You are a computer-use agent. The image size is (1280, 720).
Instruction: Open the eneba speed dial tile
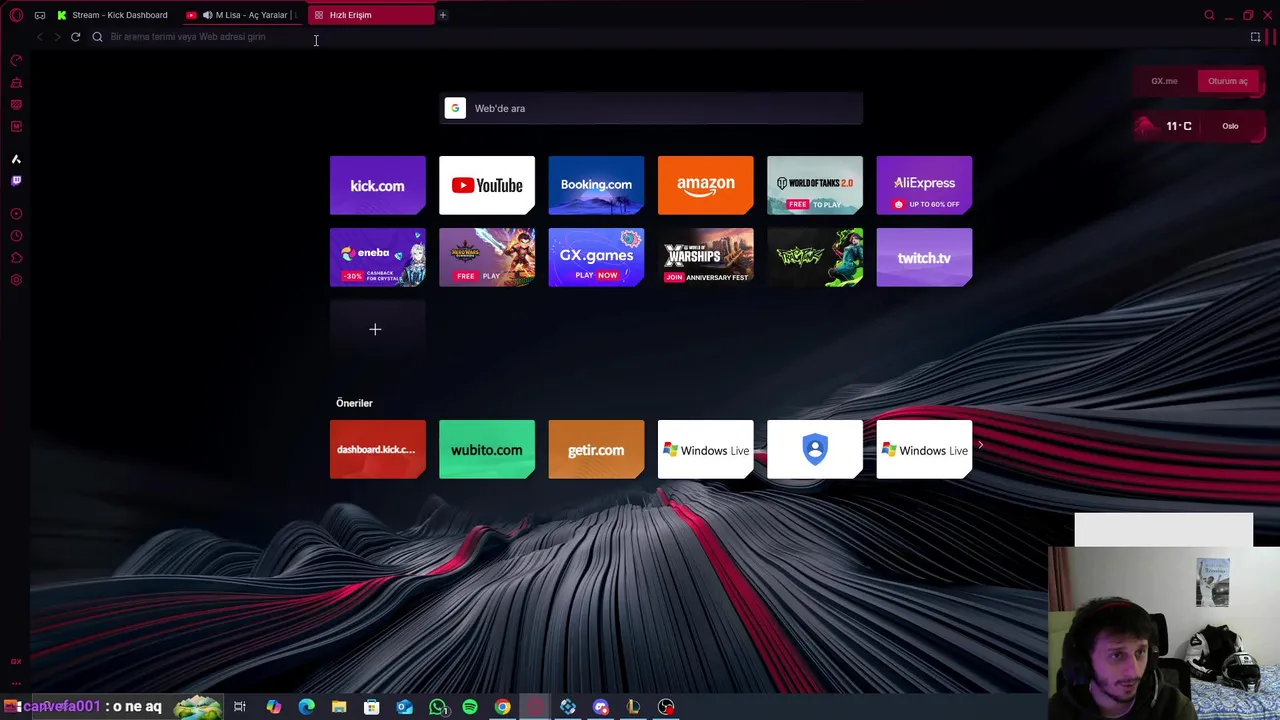pyautogui.click(x=377, y=257)
